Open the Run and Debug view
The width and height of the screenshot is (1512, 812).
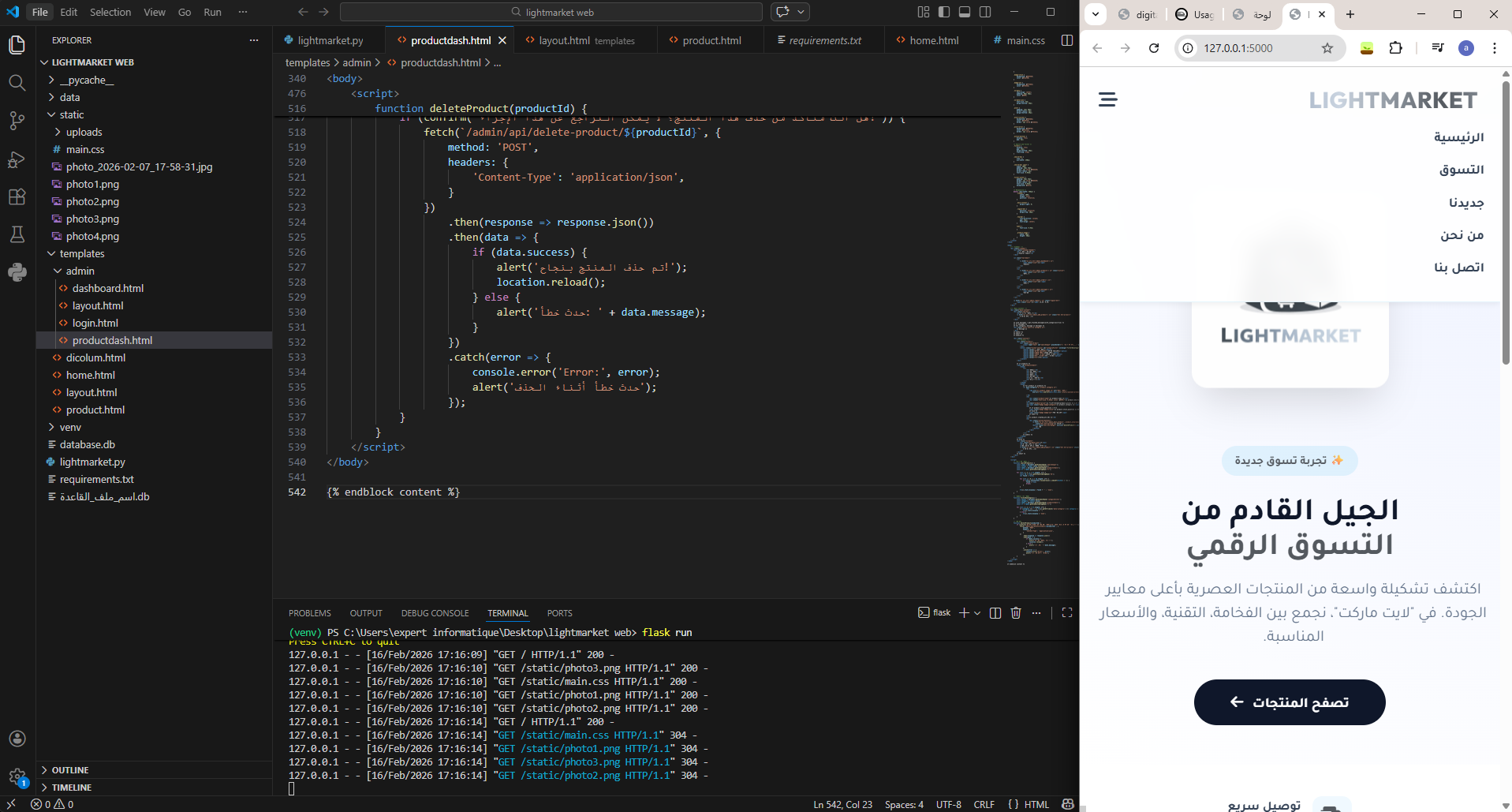click(17, 159)
